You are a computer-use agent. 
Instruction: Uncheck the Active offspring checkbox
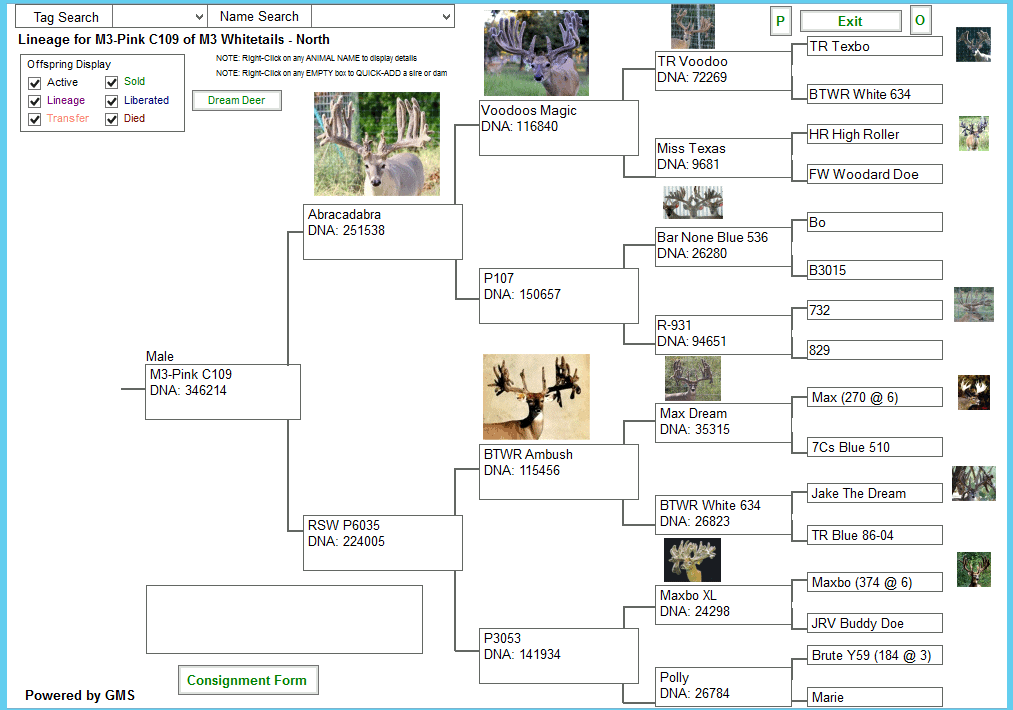tap(35, 83)
